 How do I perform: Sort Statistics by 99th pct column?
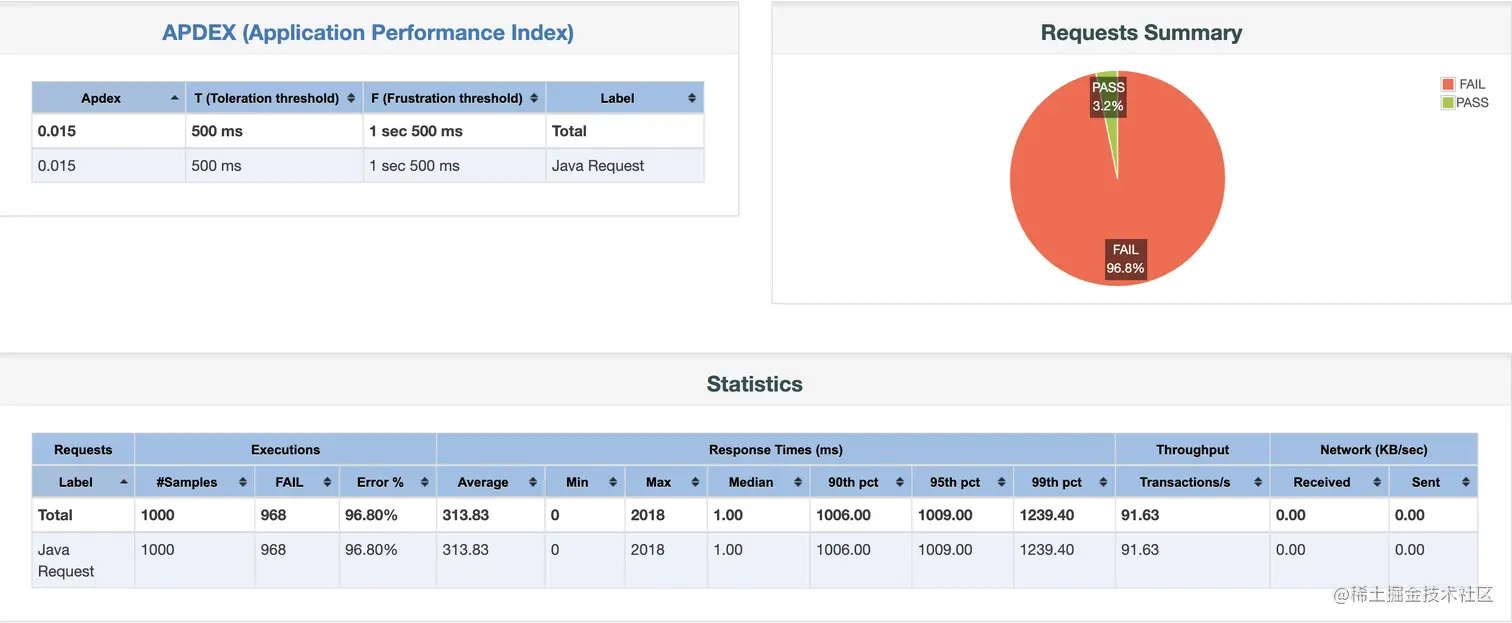click(1064, 482)
